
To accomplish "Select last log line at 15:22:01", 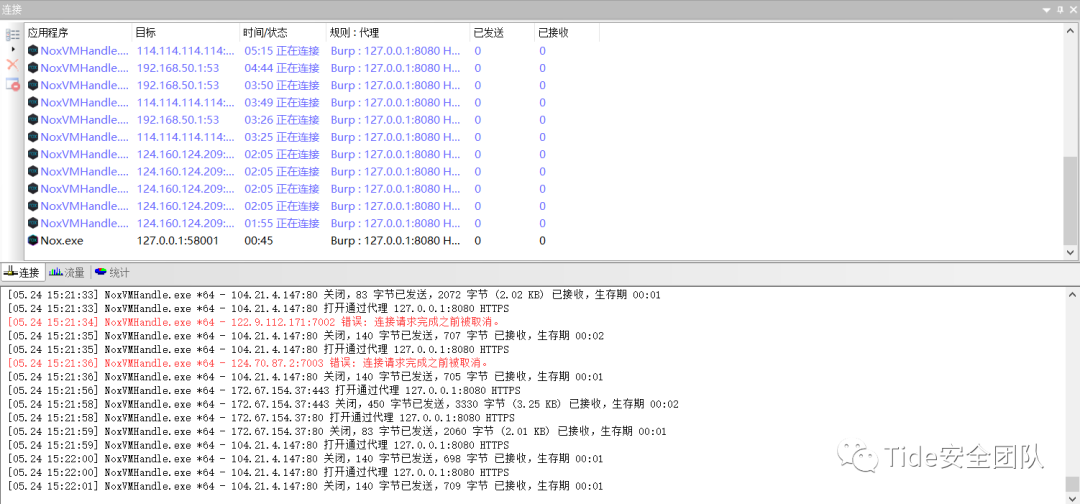I will 306,486.
